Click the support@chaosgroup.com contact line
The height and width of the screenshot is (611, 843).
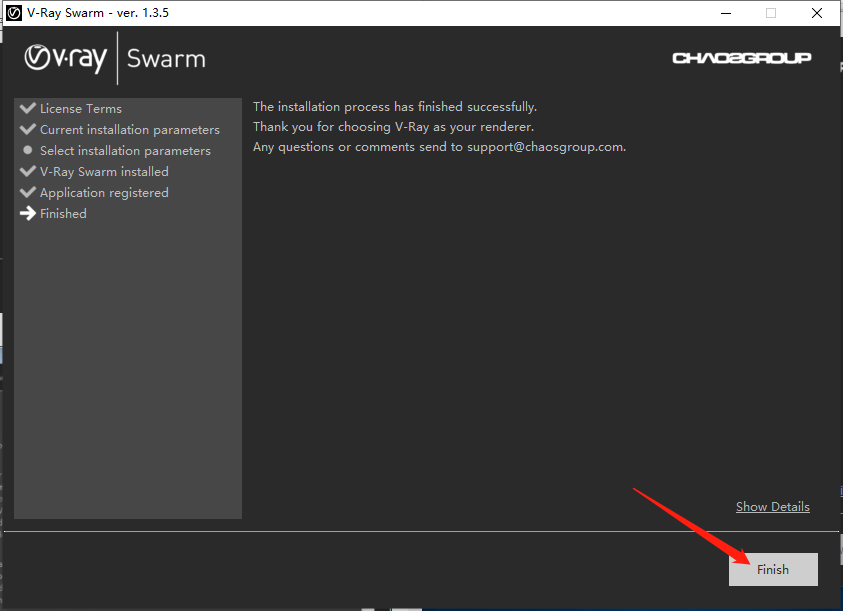[x=440, y=147]
